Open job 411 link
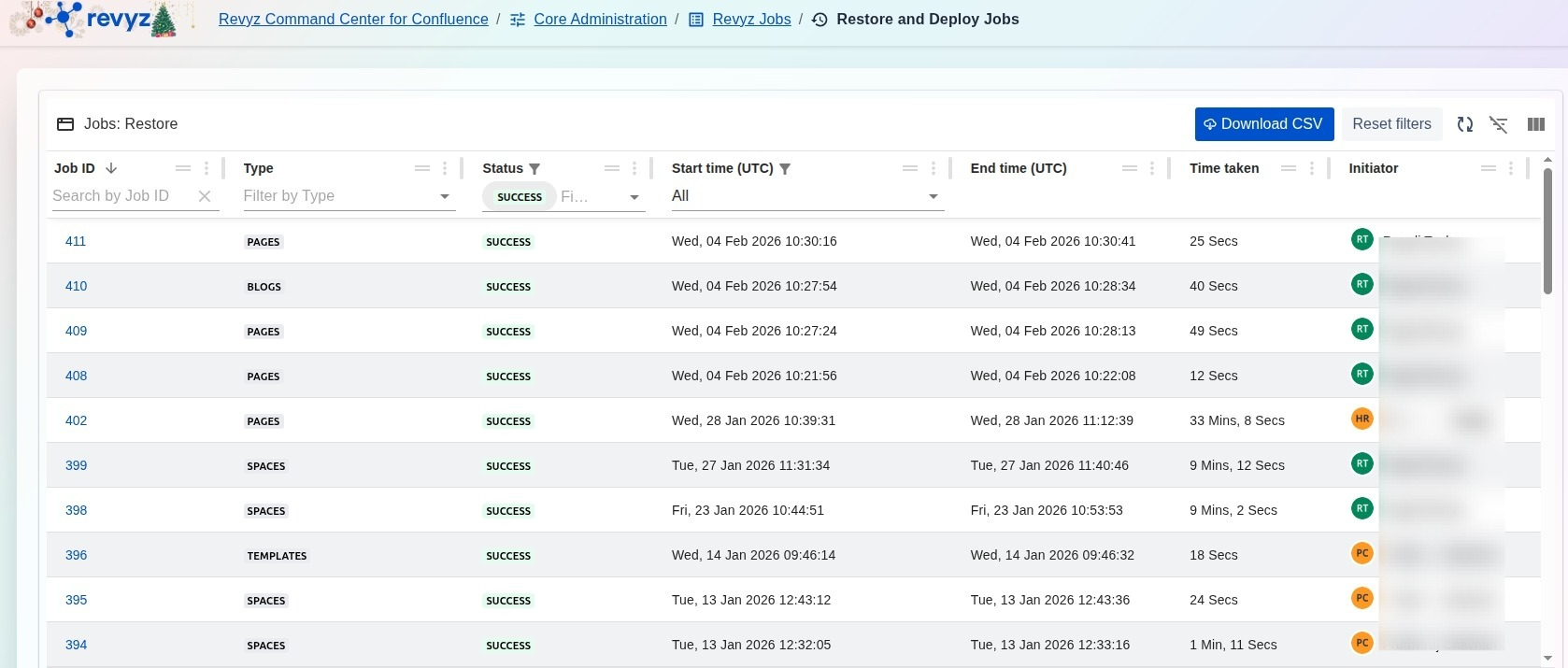 click(76, 241)
